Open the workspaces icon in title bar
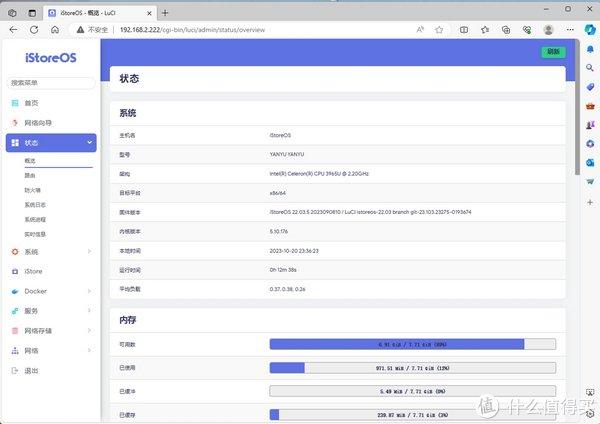The width and height of the screenshot is (600, 424). pos(12,13)
